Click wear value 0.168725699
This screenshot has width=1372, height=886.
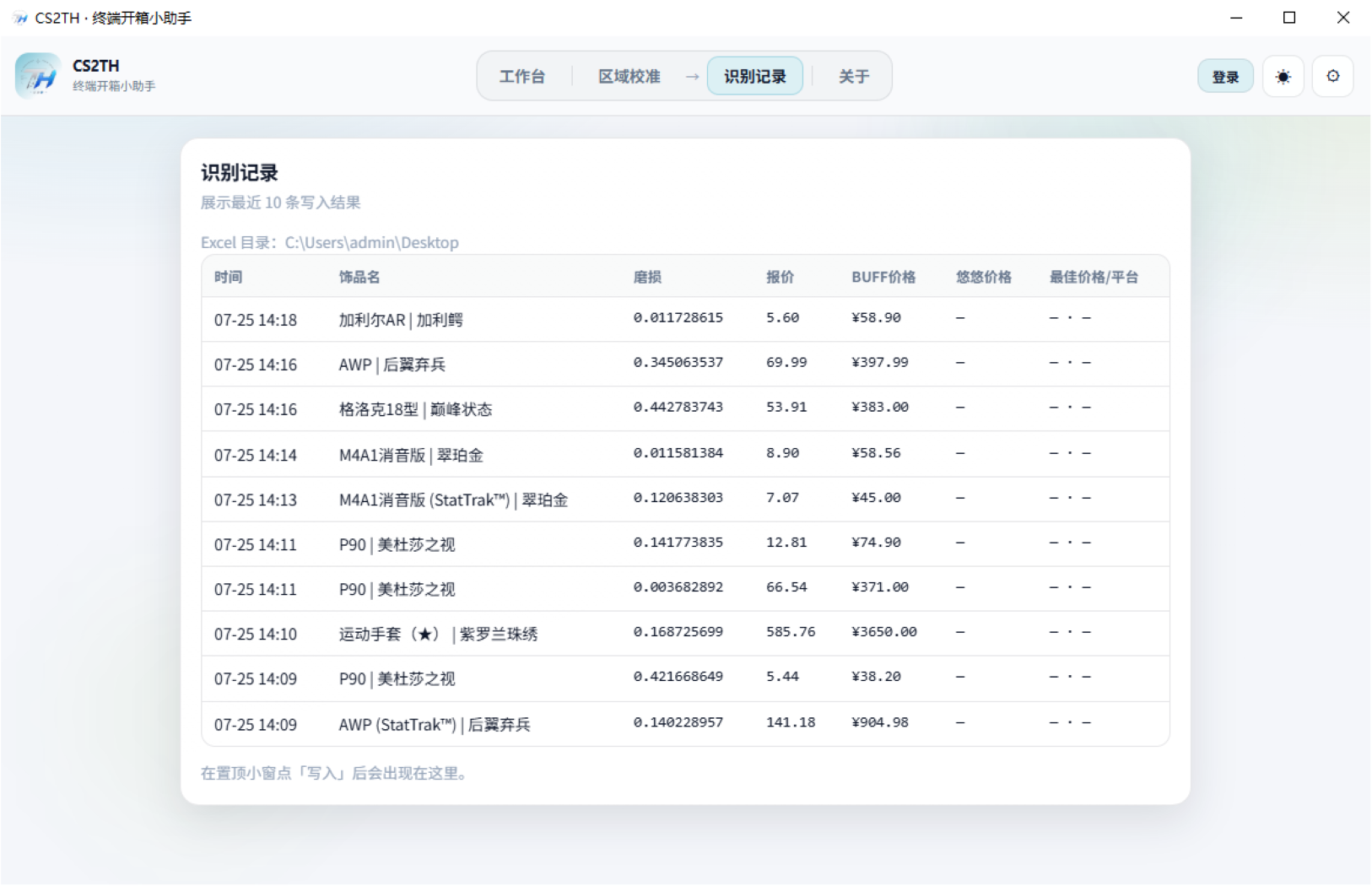[x=678, y=632]
